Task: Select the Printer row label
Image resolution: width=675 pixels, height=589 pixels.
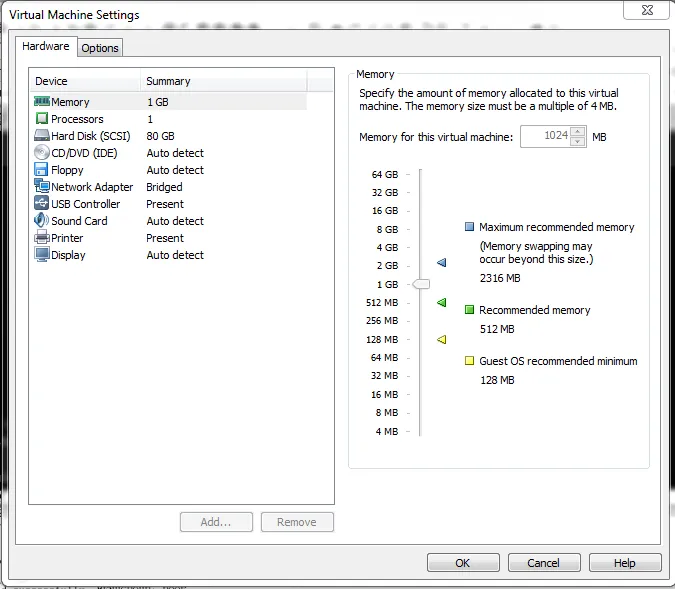Action: 67,238
